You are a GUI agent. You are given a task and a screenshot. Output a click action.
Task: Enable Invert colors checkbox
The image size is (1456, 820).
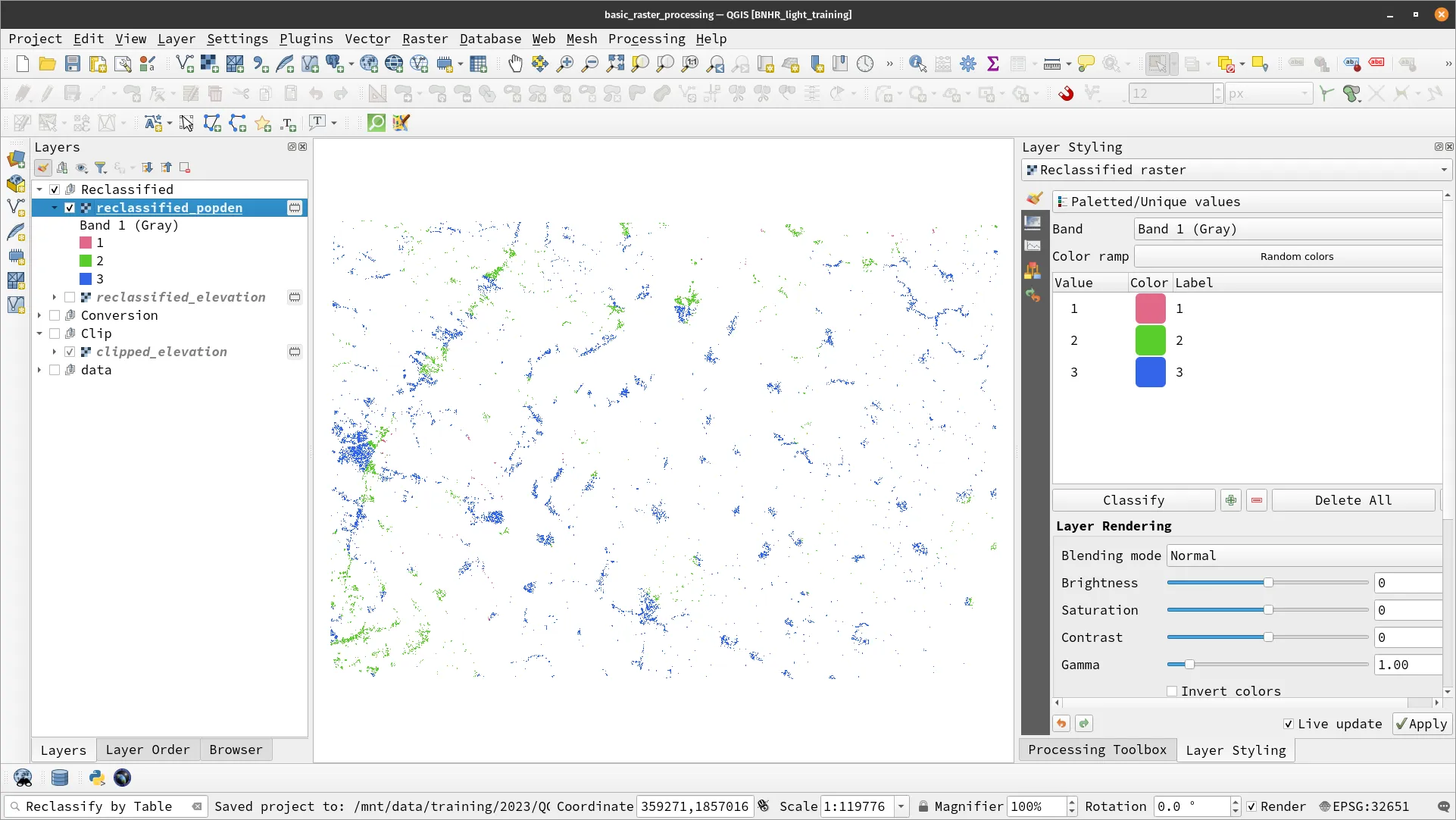pos(1172,691)
